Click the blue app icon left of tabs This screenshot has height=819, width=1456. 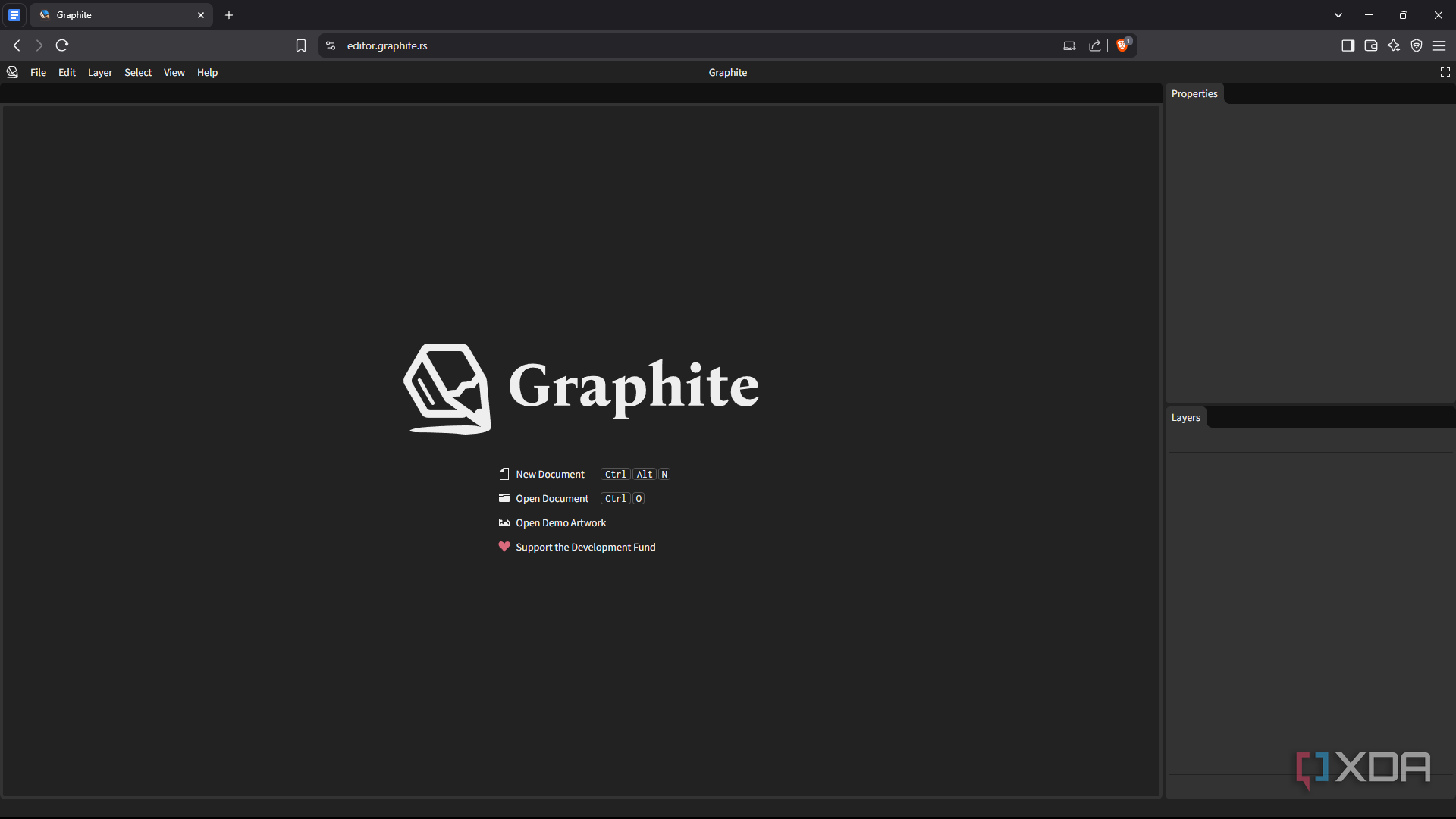tap(14, 15)
